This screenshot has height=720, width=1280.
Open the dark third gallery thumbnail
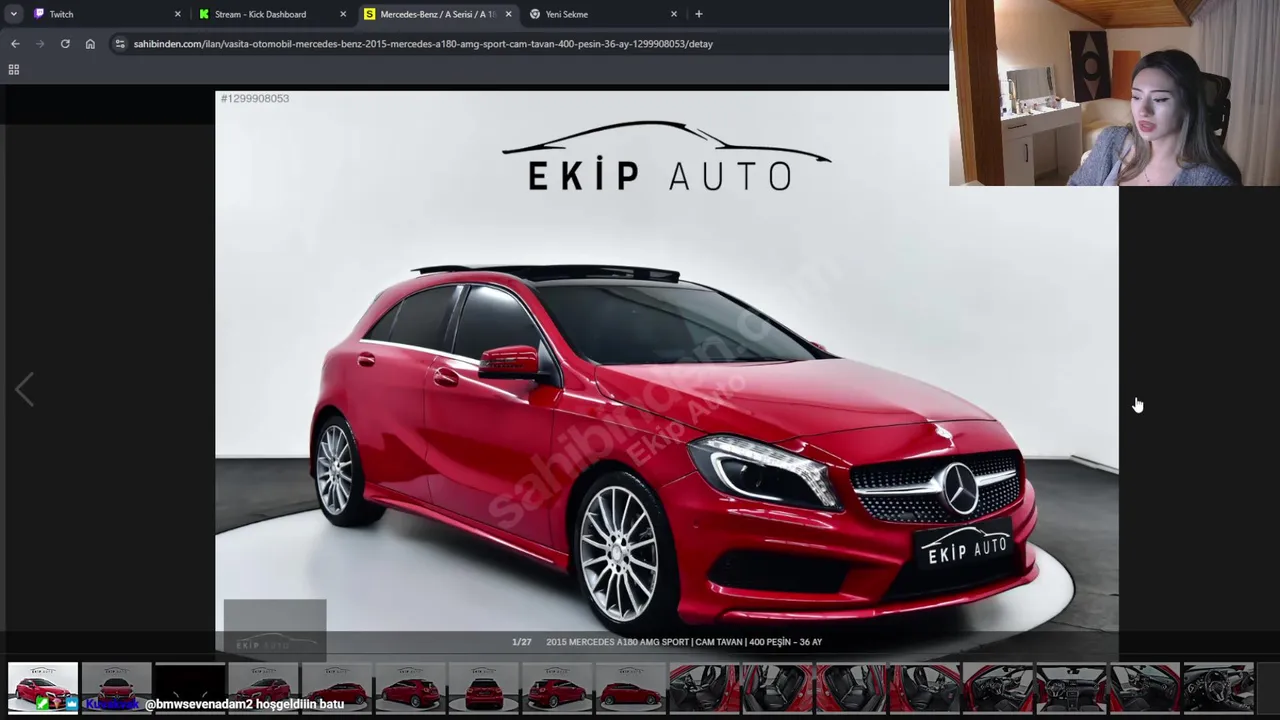pyautogui.click(x=190, y=688)
